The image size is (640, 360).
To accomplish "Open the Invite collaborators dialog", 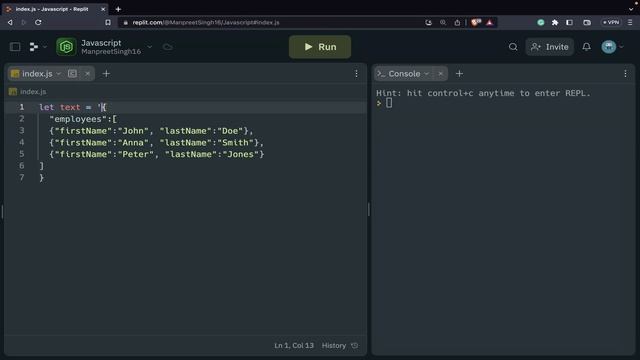I will click(550, 47).
